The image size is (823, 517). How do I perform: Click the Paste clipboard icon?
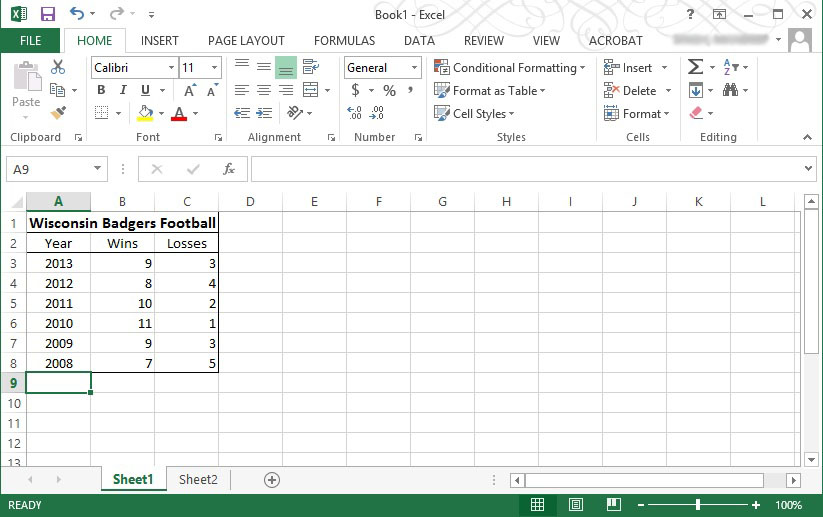pyautogui.click(x=26, y=77)
